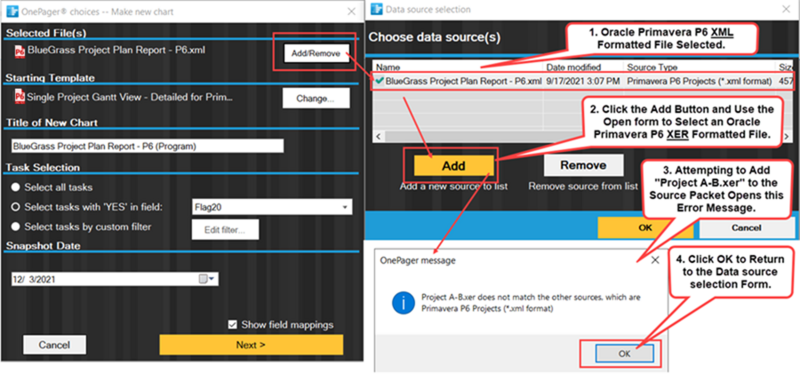Click the 9/17/2021 3:07 PM date cell
The image size is (800, 374).
click(x=583, y=81)
